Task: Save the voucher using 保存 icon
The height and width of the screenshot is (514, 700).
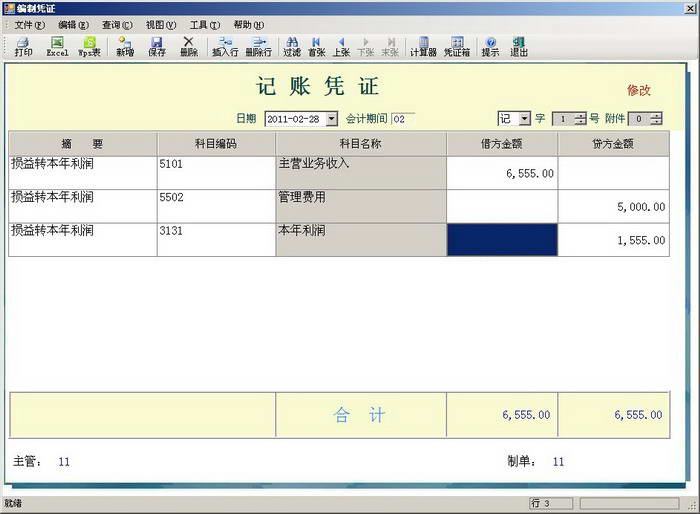Action: [x=157, y=46]
